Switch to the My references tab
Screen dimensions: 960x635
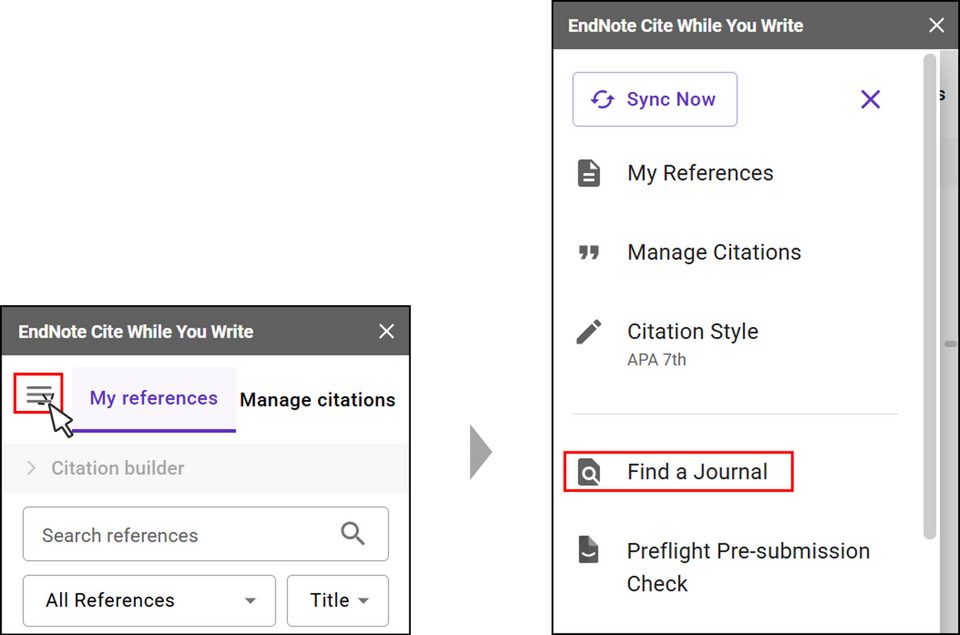point(154,399)
